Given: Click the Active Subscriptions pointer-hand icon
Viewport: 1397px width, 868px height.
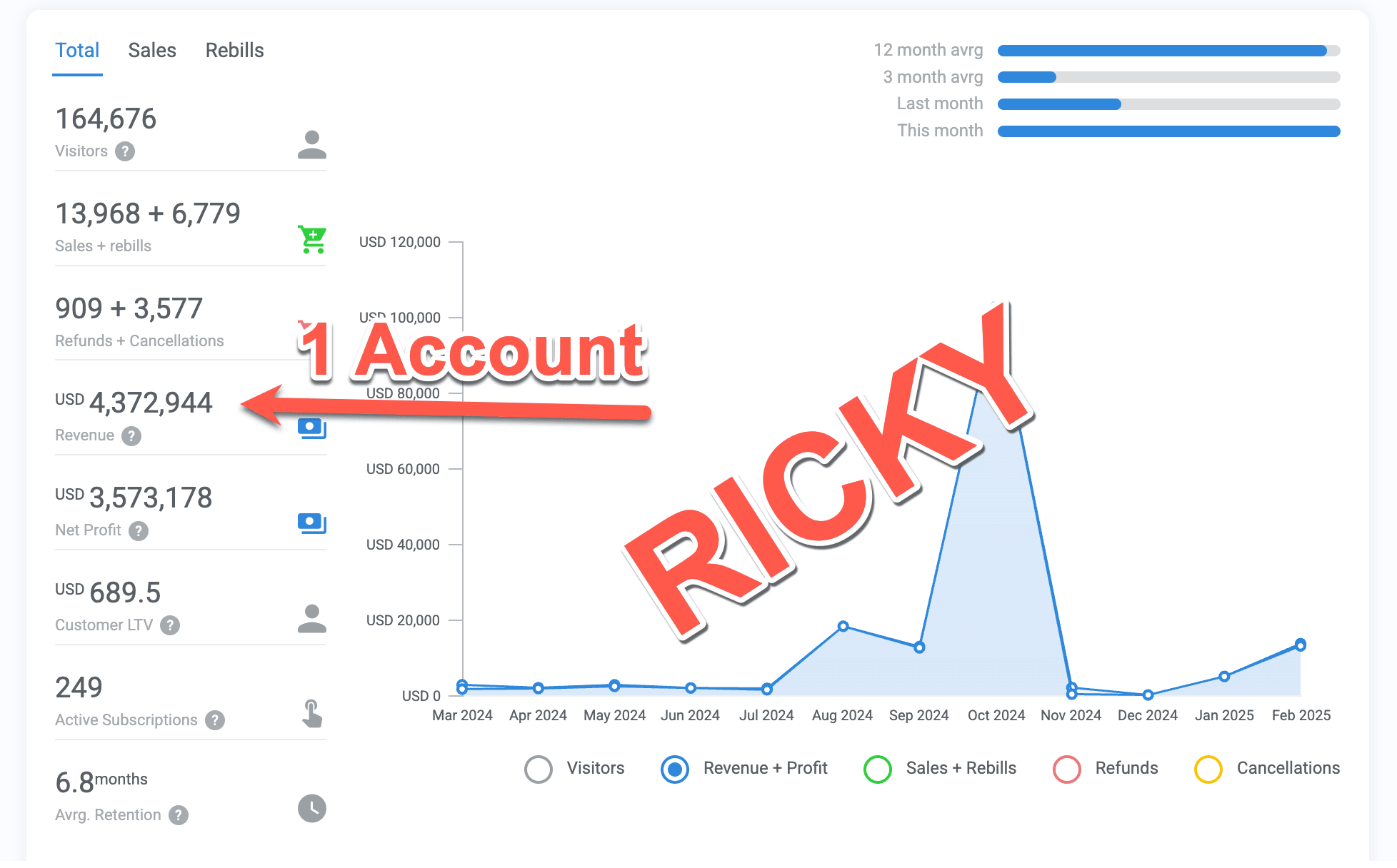Looking at the screenshot, I should click(312, 713).
